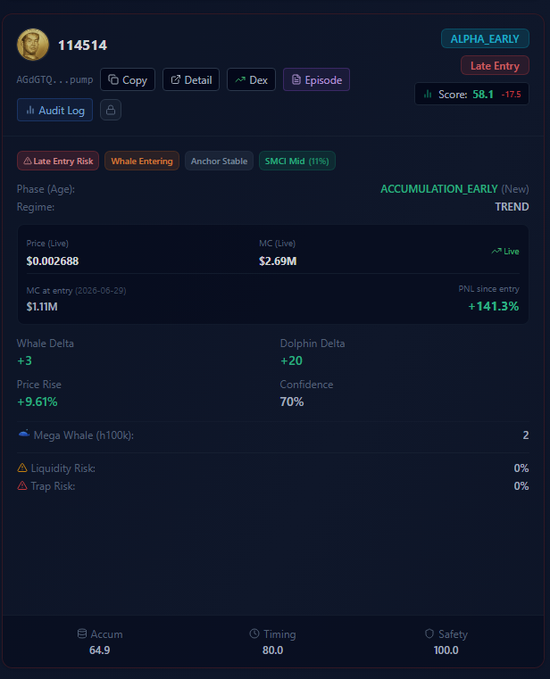Click the yellow Liquidity Risk warning icon
This screenshot has height=679, width=550.
tap(22, 468)
